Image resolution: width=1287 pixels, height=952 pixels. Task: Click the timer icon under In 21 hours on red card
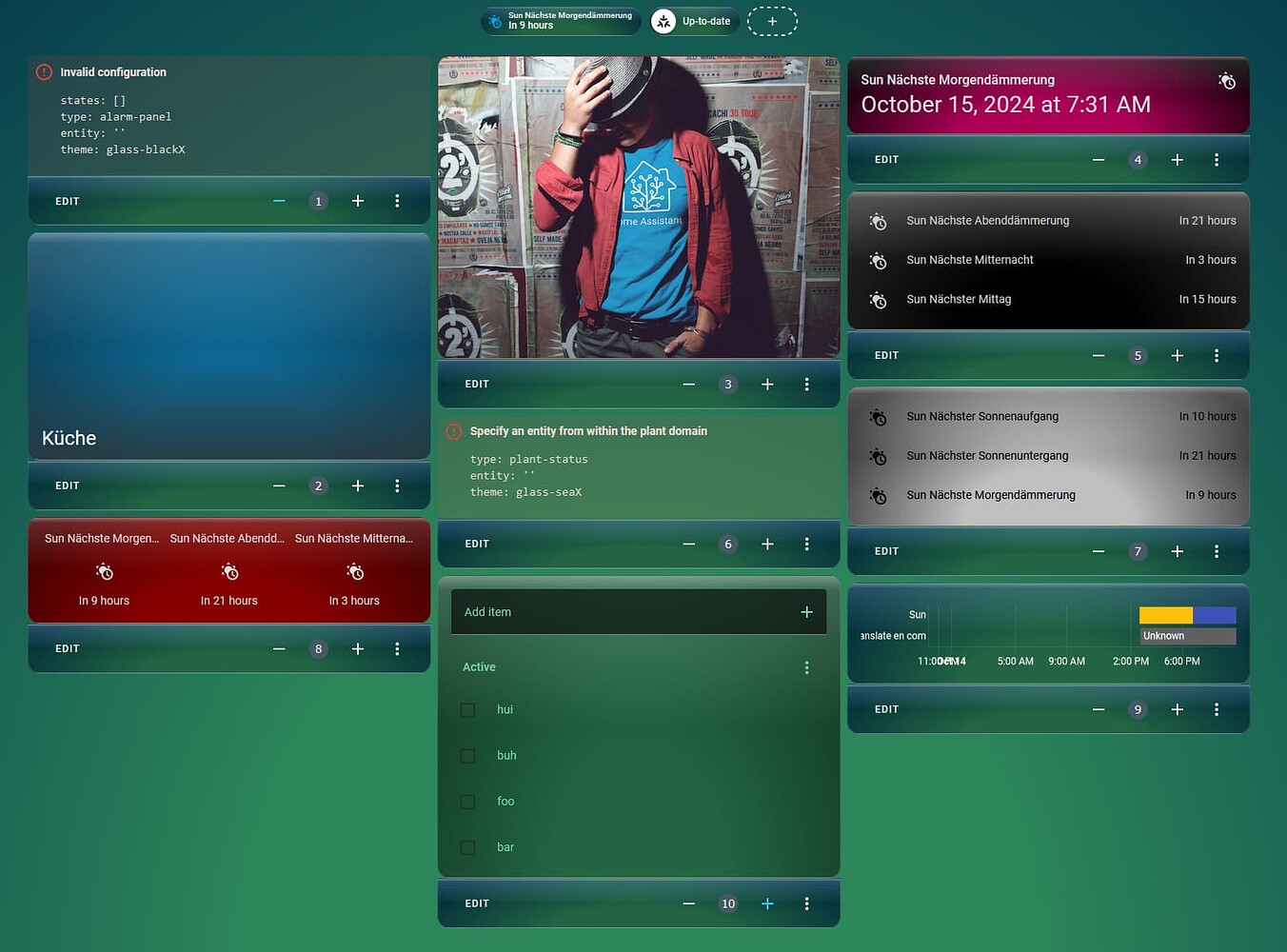(228, 571)
